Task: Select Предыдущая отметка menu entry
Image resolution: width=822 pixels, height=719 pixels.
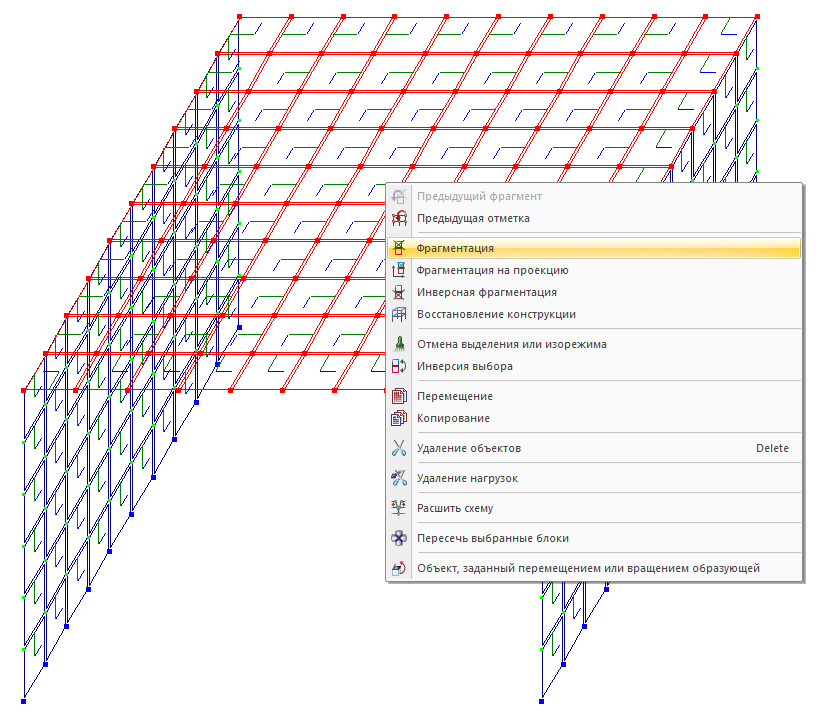Action: tap(594, 218)
